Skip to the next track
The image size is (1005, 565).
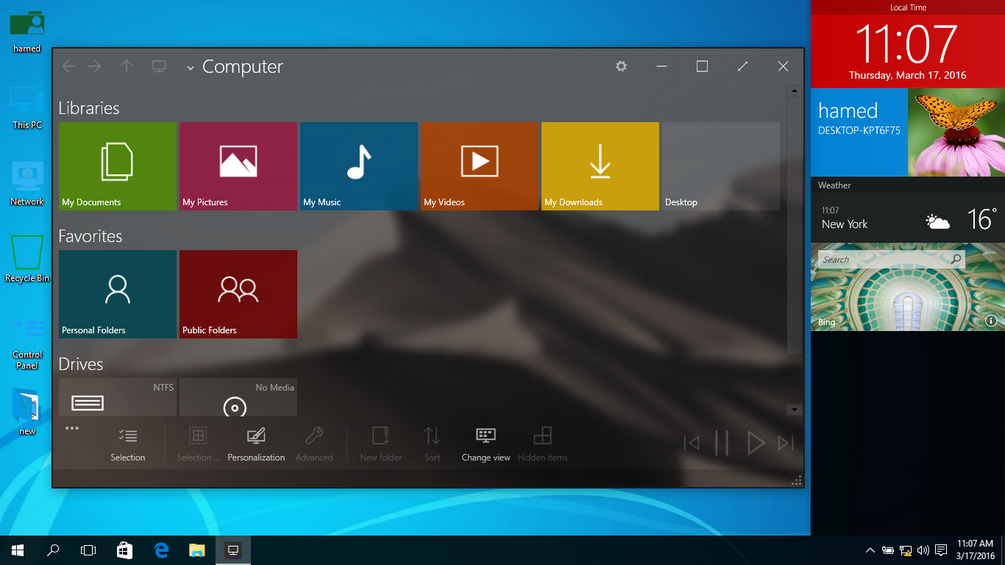point(786,443)
